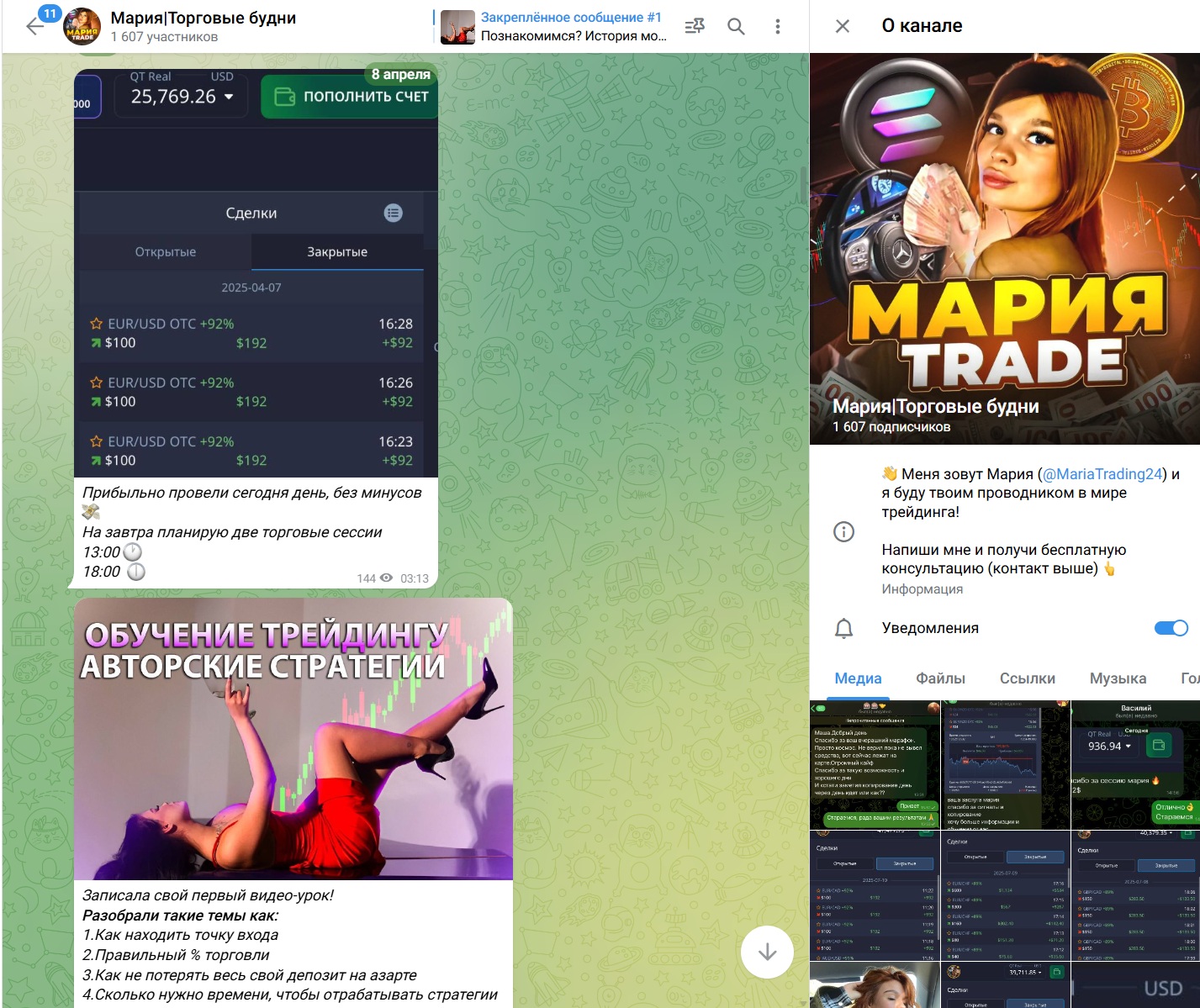The image size is (1200, 1008).
Task: Click the notifications bell icon
Action: [x=843, y=628]
